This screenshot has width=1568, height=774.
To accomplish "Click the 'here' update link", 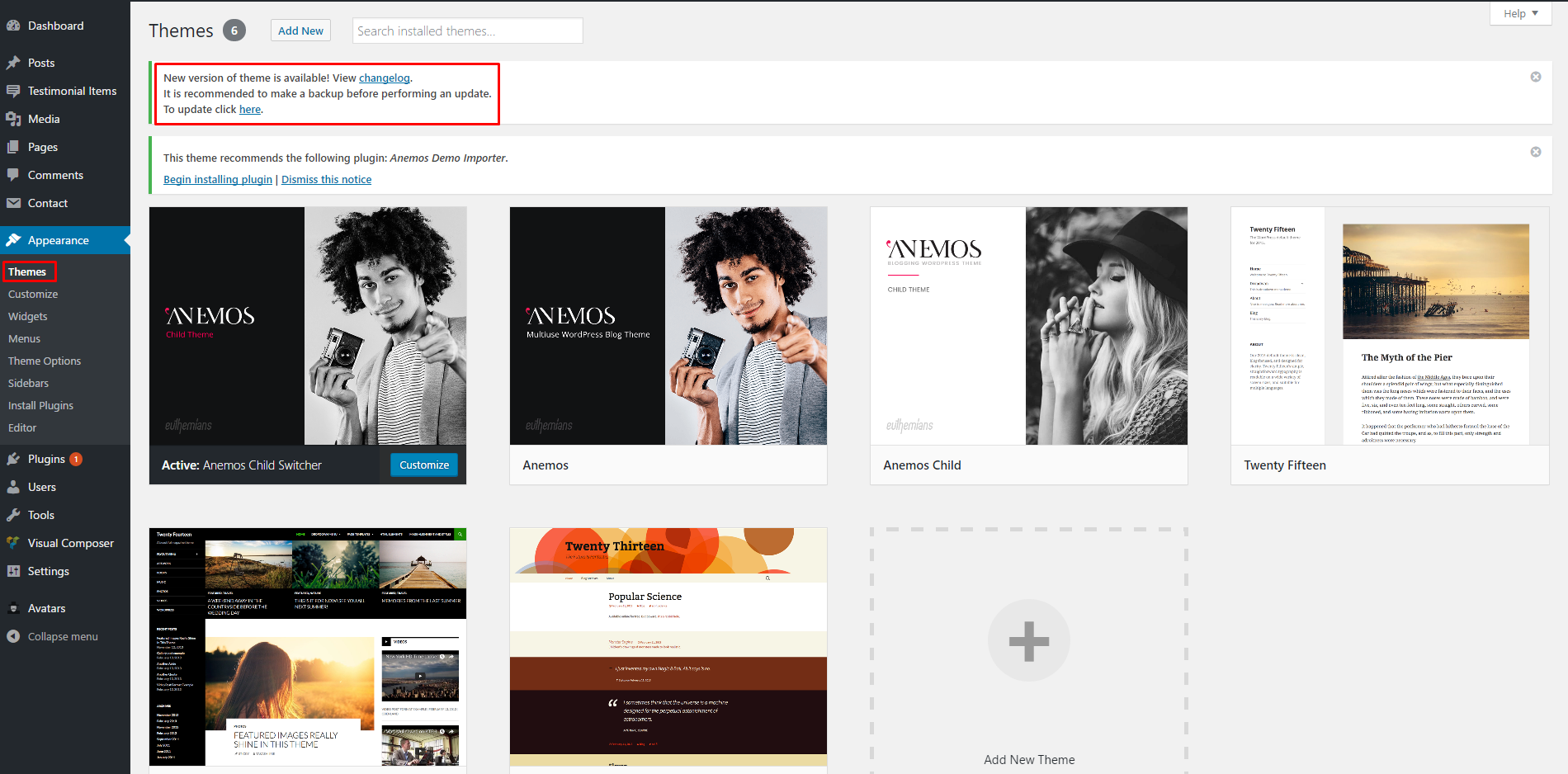I will point(250,109).
